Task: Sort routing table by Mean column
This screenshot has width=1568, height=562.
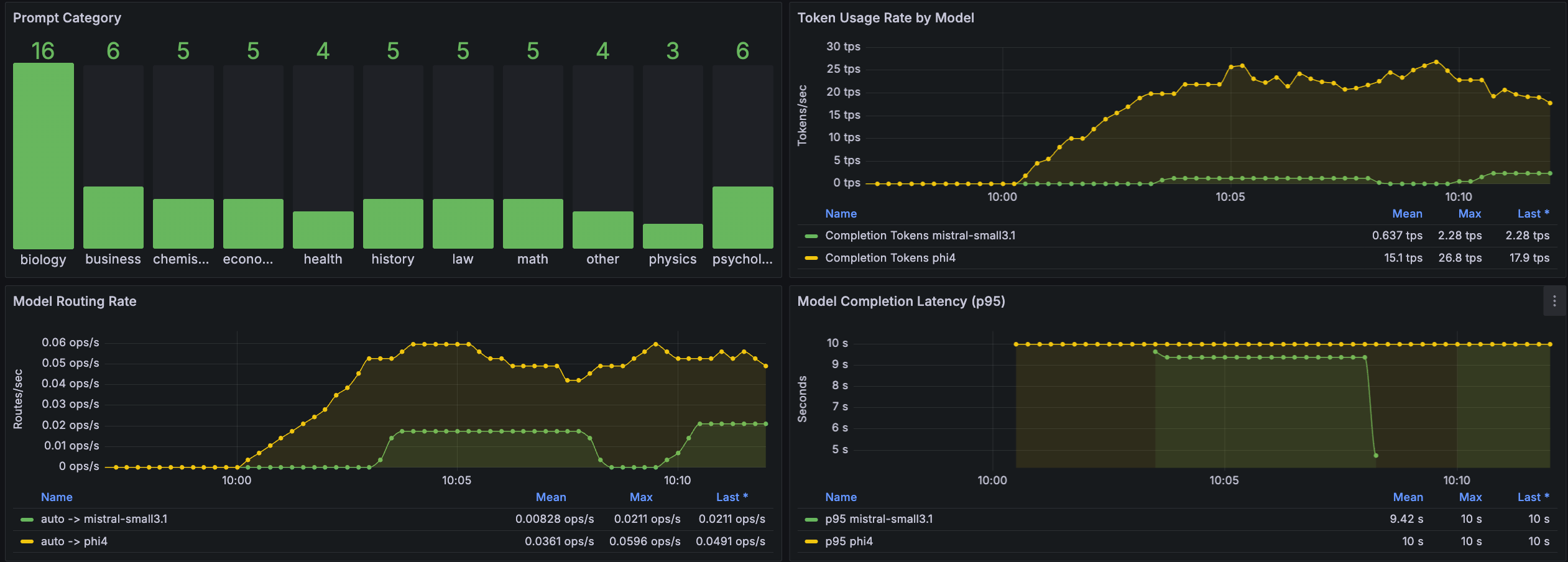Action: (x=551, y=497)
